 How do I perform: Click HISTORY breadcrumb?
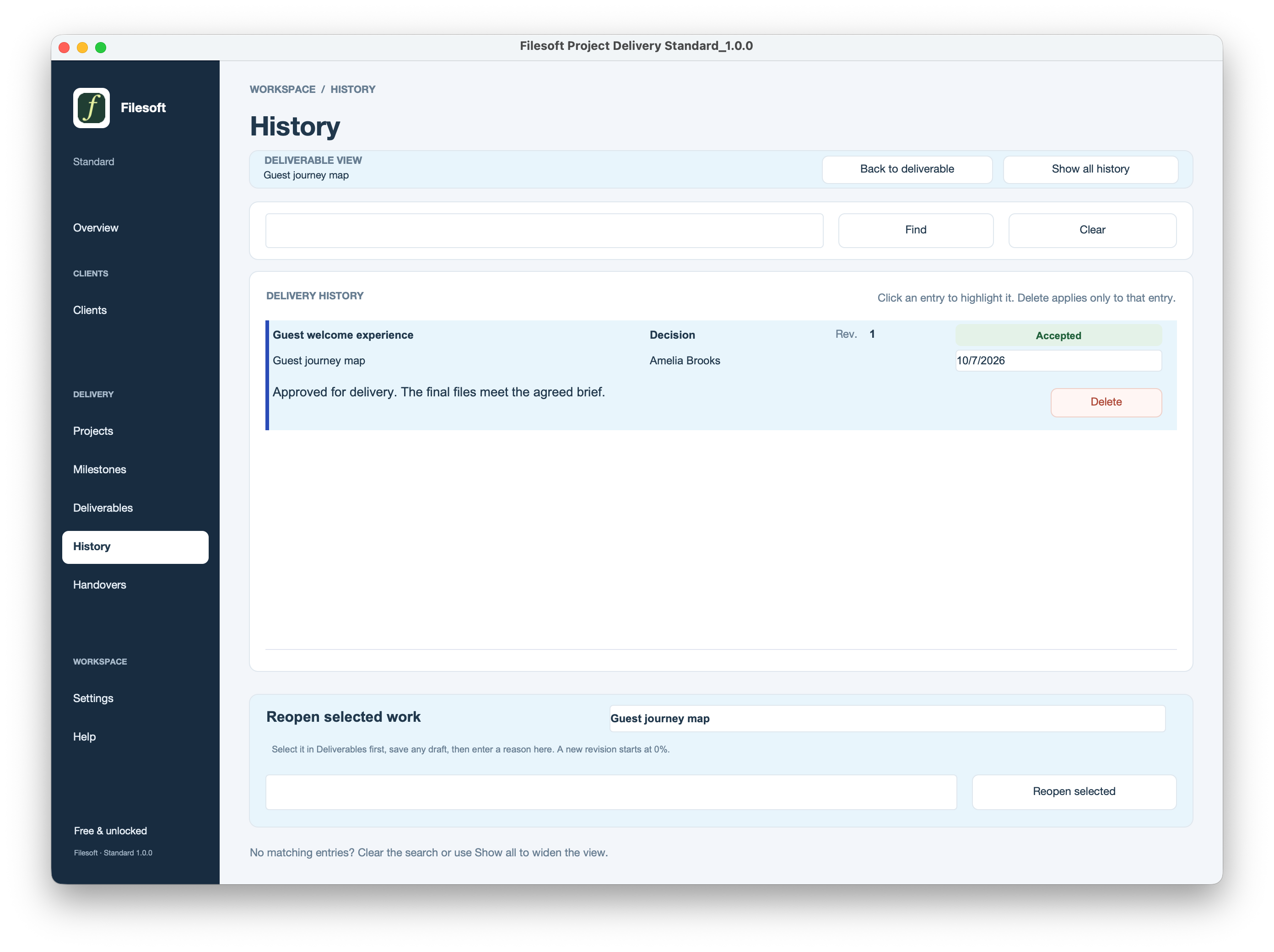tap(352, 89)
